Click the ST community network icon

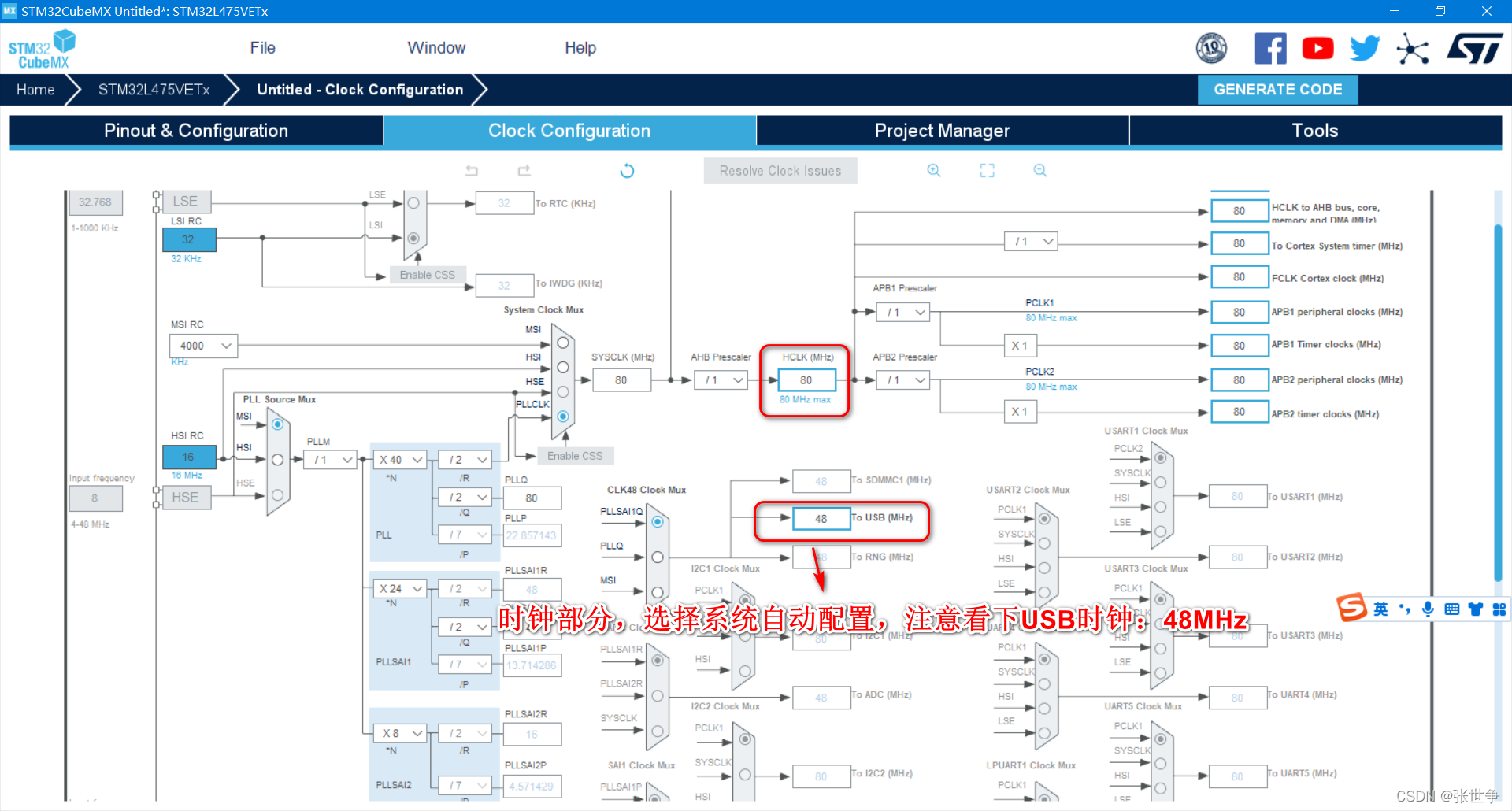click(1413, 49)
